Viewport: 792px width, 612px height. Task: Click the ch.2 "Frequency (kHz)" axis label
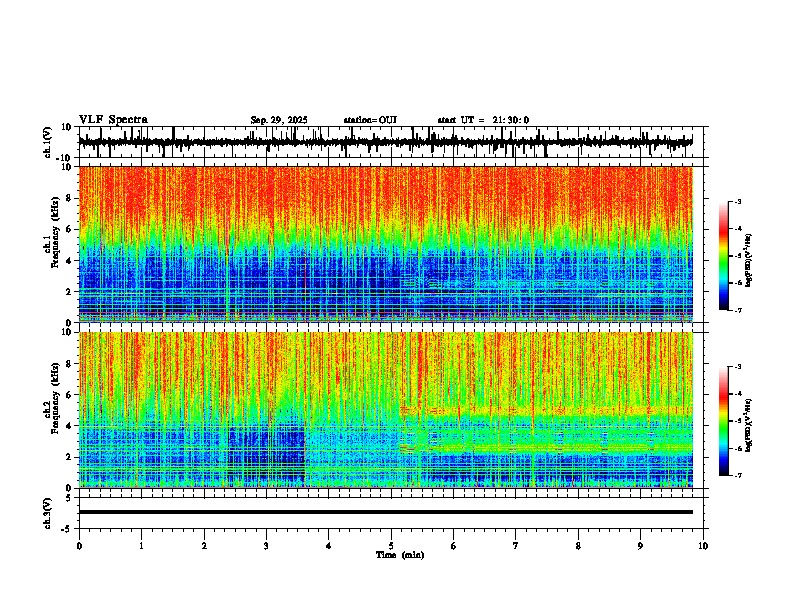tap(55, 398)
